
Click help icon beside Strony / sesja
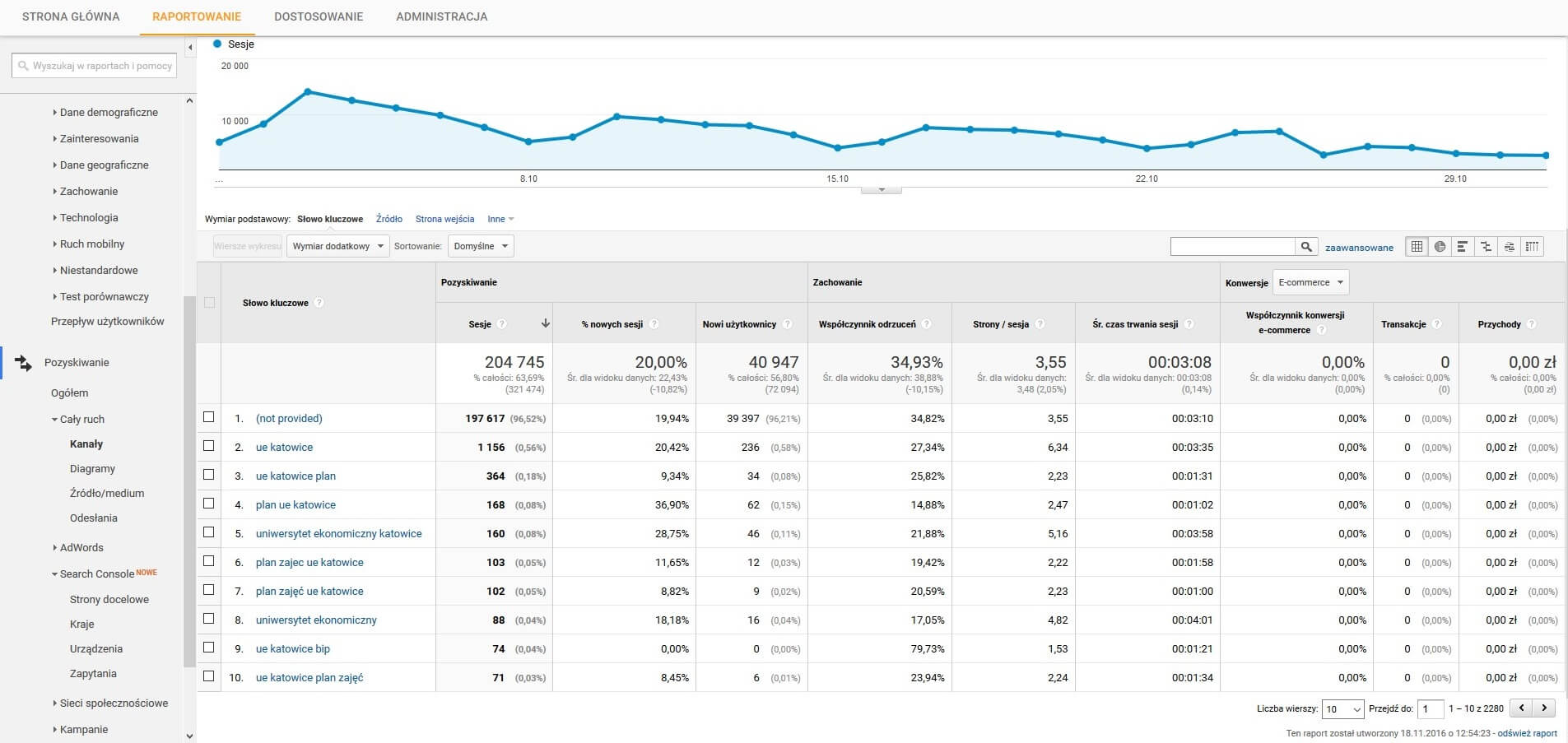[x=1040, y=324]
